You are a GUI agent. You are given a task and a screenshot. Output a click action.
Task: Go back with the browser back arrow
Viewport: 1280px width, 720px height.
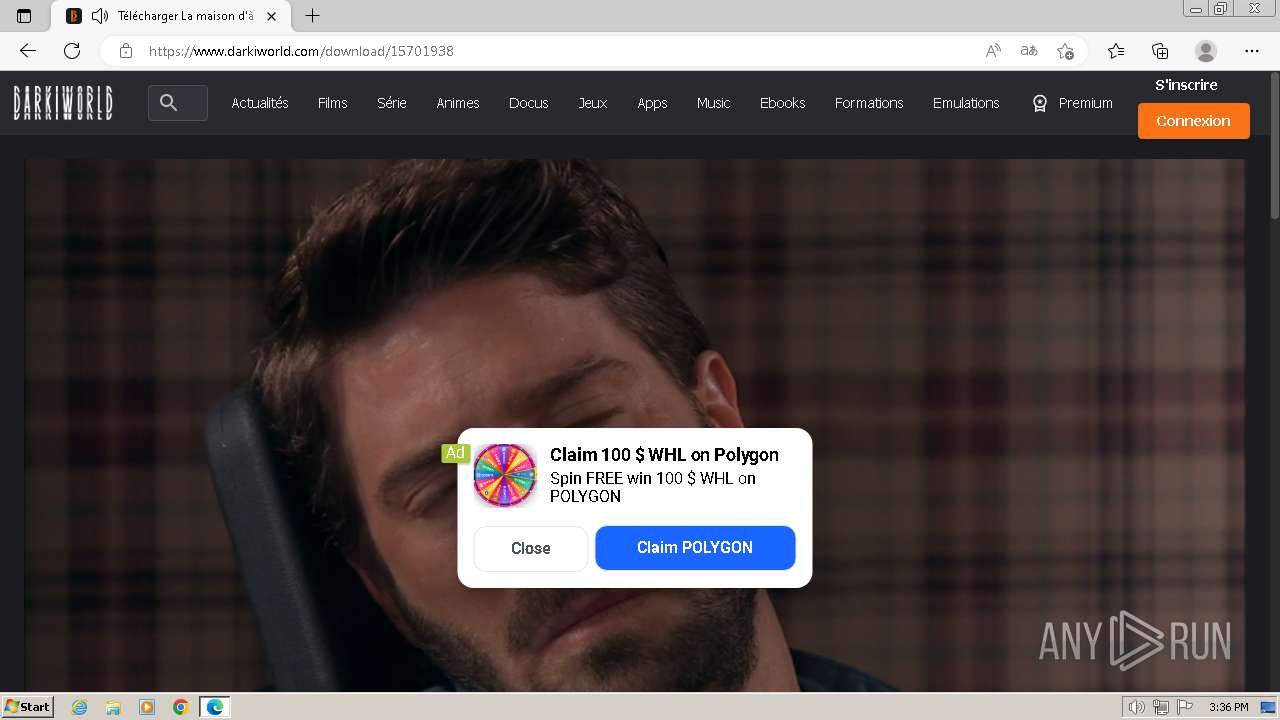point(28,51)
